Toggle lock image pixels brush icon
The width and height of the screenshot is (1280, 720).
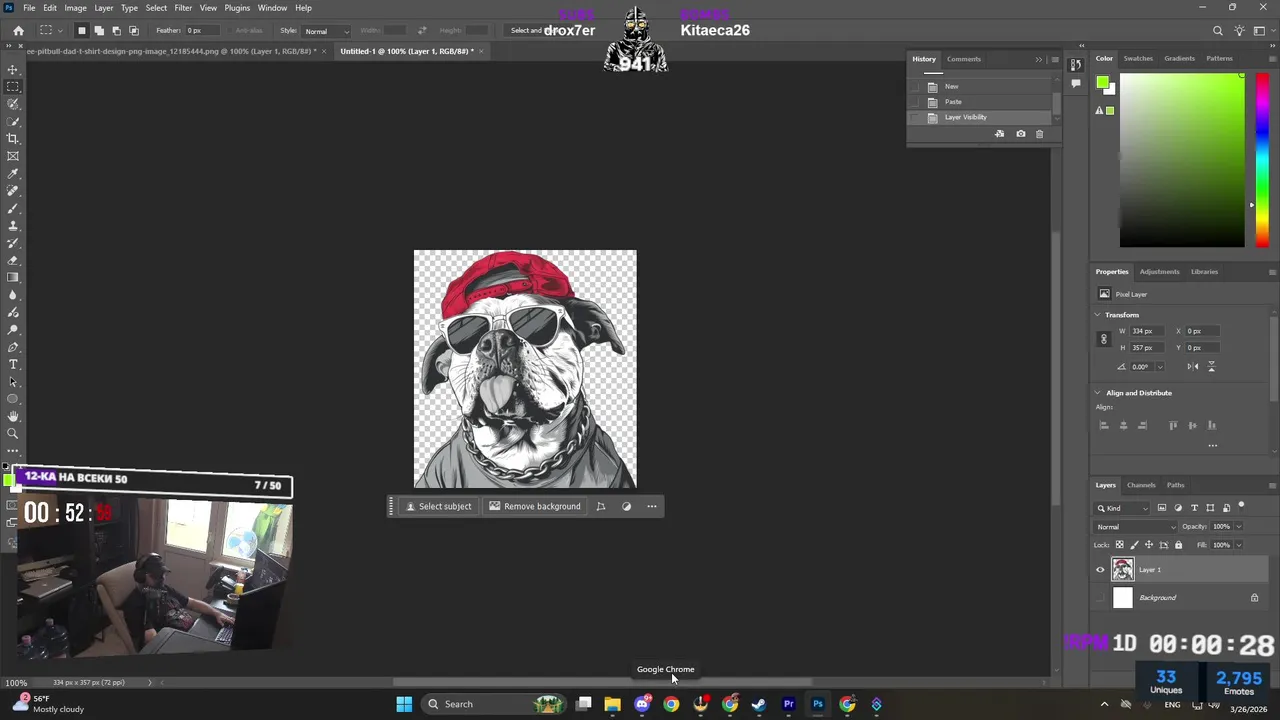click(x=1134, y=545)
